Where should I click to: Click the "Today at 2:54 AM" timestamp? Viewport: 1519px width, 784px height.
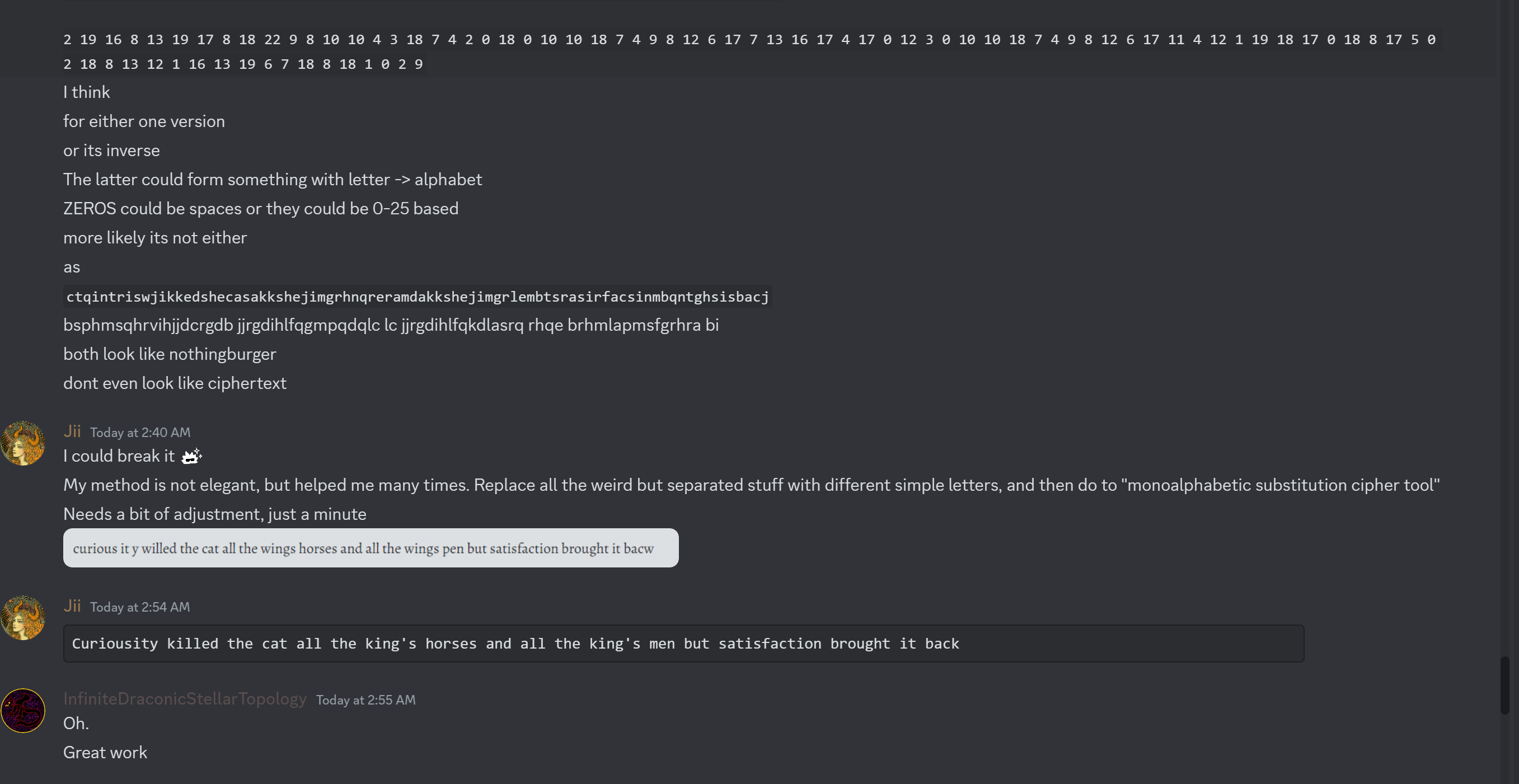pos(140,607)
